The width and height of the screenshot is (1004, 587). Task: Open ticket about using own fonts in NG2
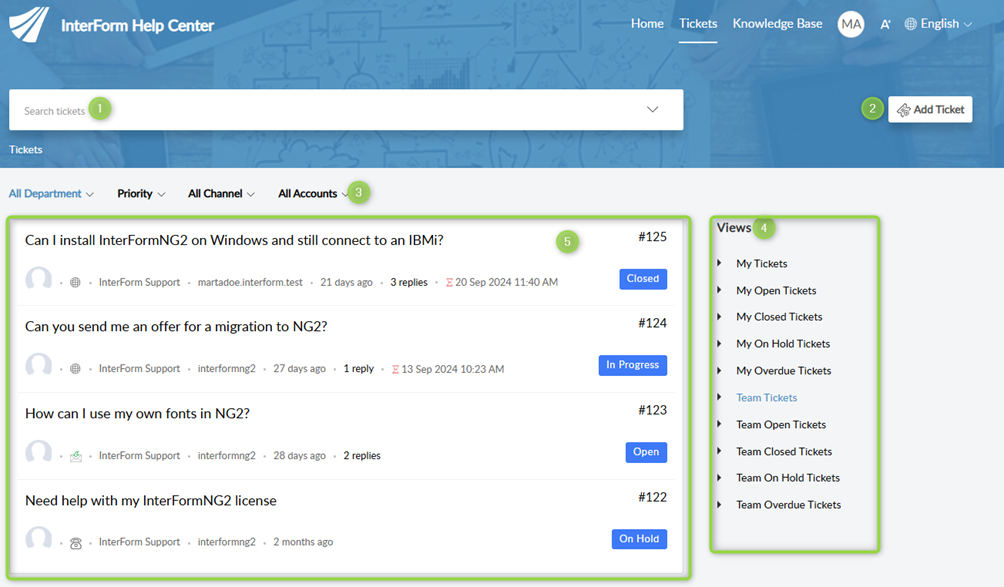pyautogui.click(x=137, y=414)
